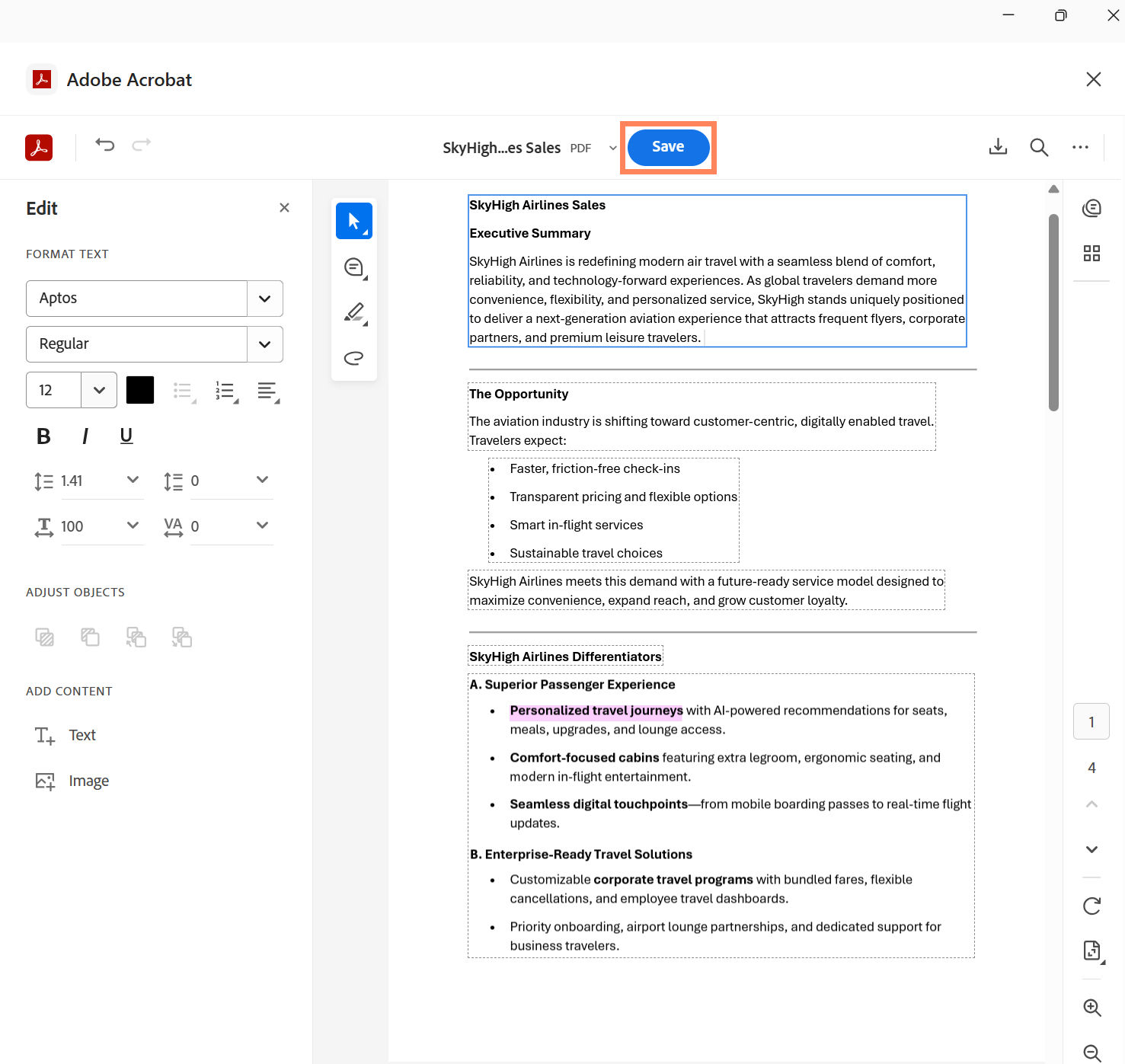Viewport: 1125px width, 1064px height.
Task: Go to the next page
Action: pyautogui.click(x=1091, y=849)
